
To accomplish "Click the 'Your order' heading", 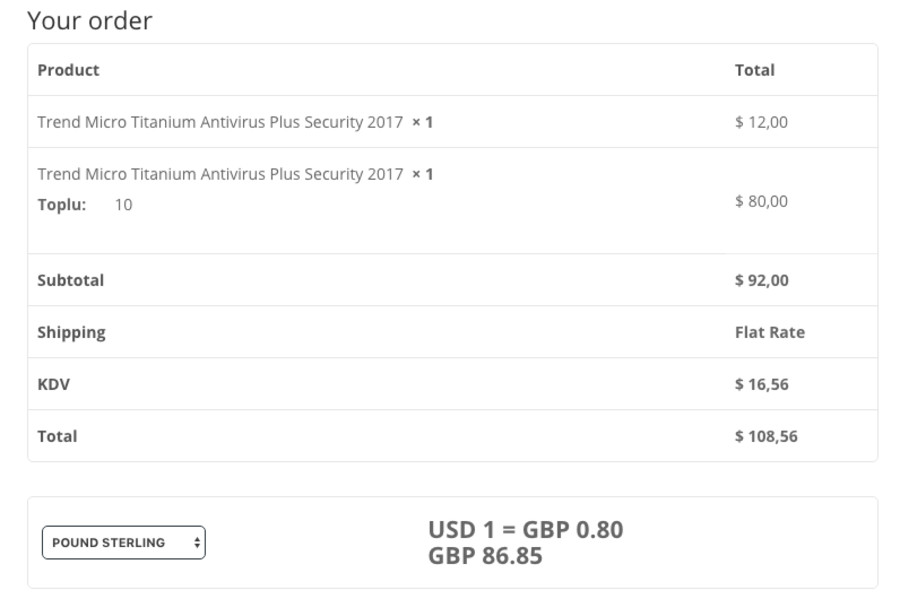I will point(90,21).
